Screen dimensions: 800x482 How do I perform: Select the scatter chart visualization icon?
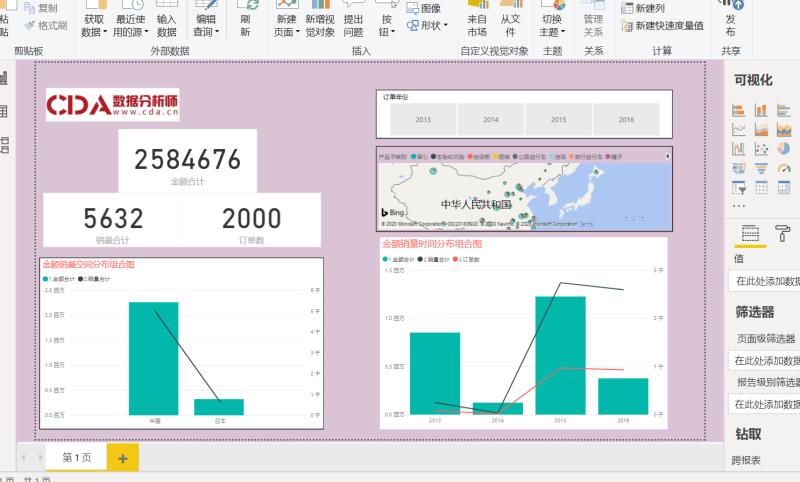tap(761, 149)
